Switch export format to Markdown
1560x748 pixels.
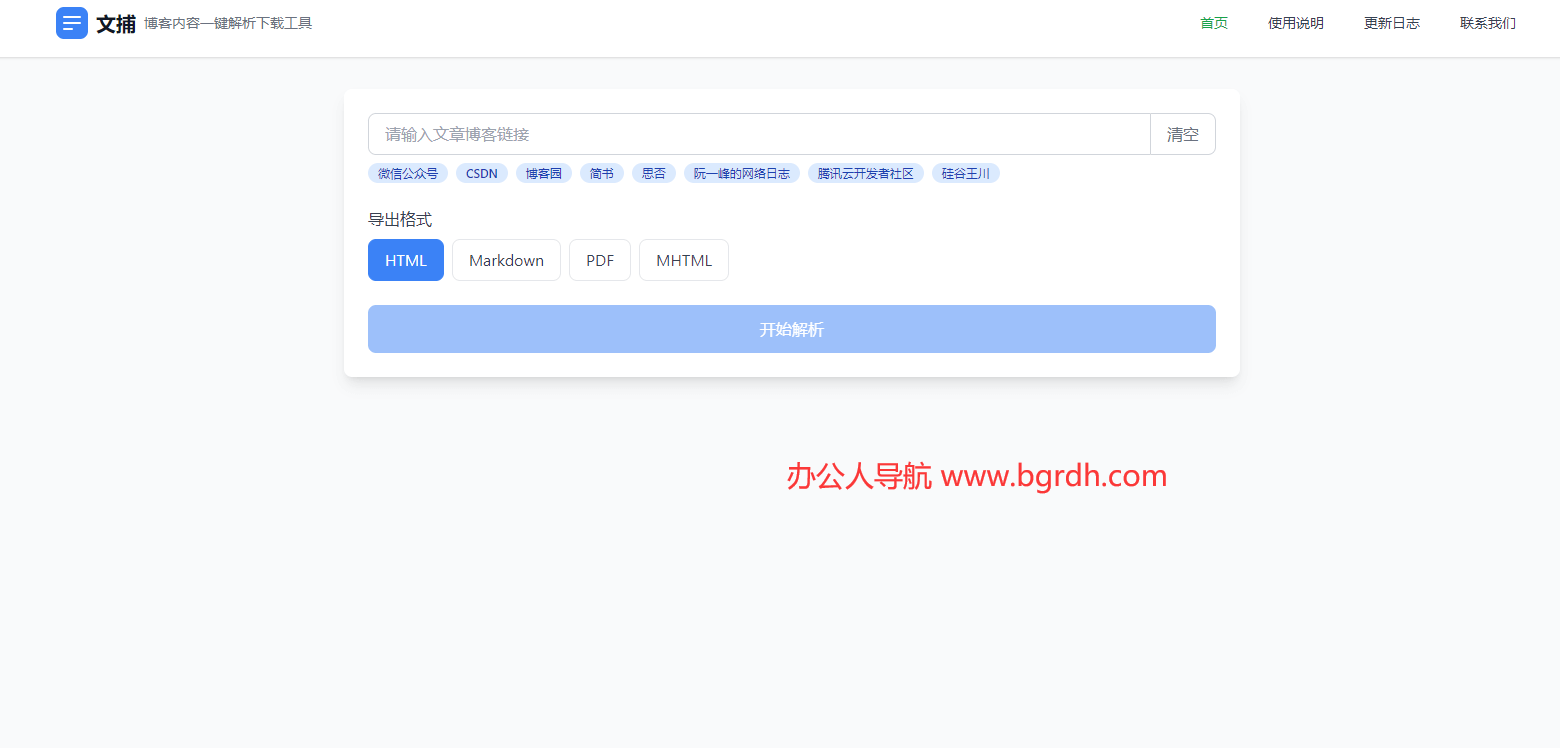pos(506,260)
